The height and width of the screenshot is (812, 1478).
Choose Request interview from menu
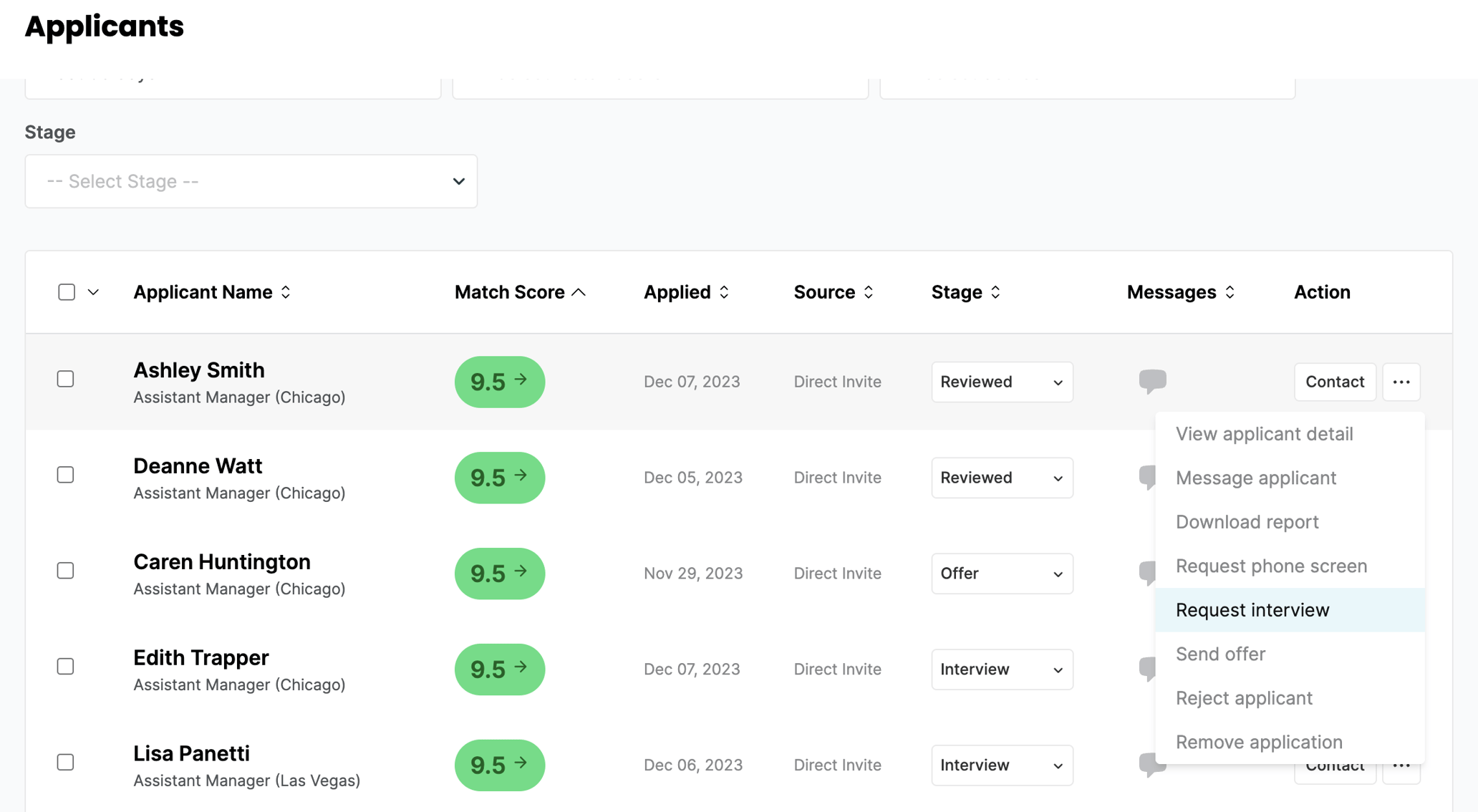pos(1252,610)
